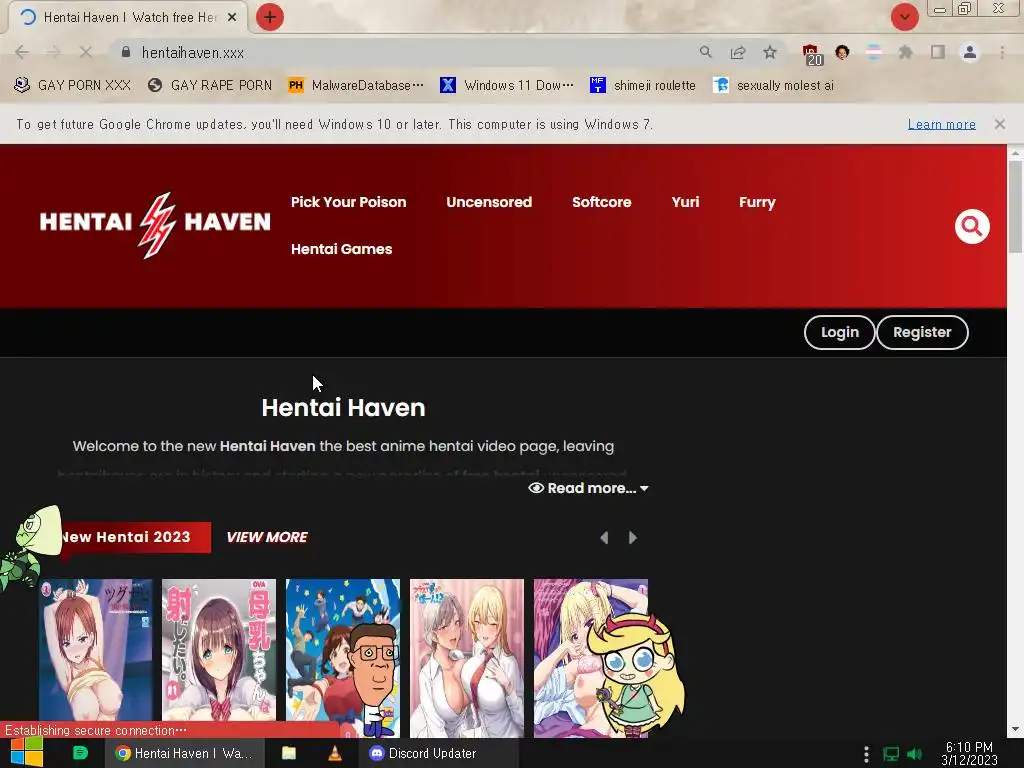The width and height of the screenshot is (1024, 768).
Task: Open the tab search chevron button
Action: point(904,17)
